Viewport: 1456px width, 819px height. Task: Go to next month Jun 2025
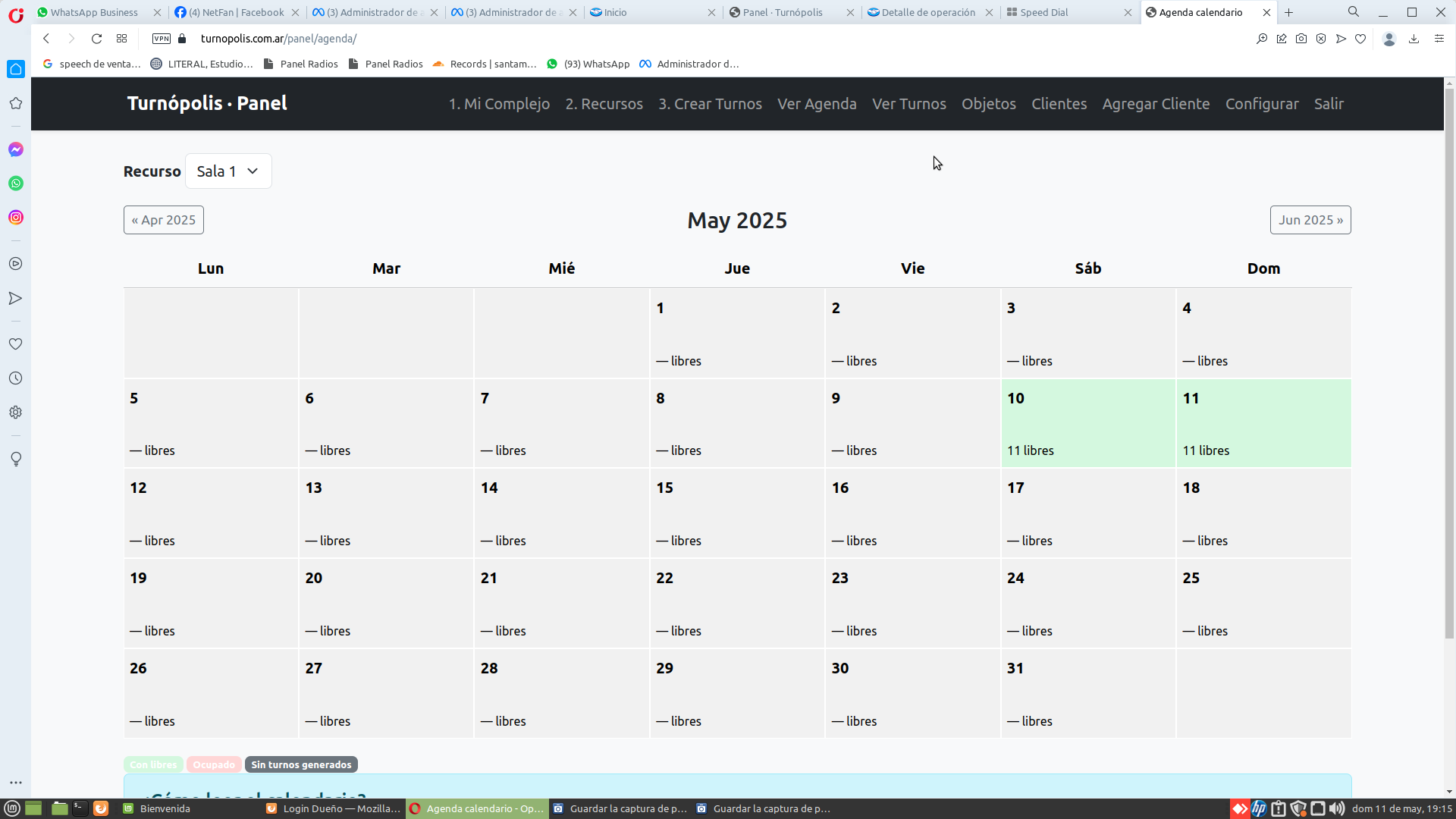pyautogui.click(x=1310, y=220)
